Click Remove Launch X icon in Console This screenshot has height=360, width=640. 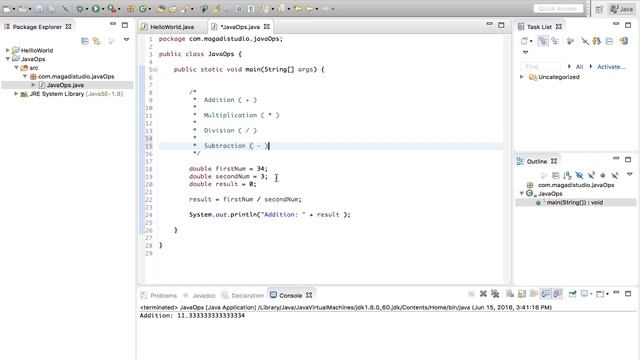tap(483, 293)
